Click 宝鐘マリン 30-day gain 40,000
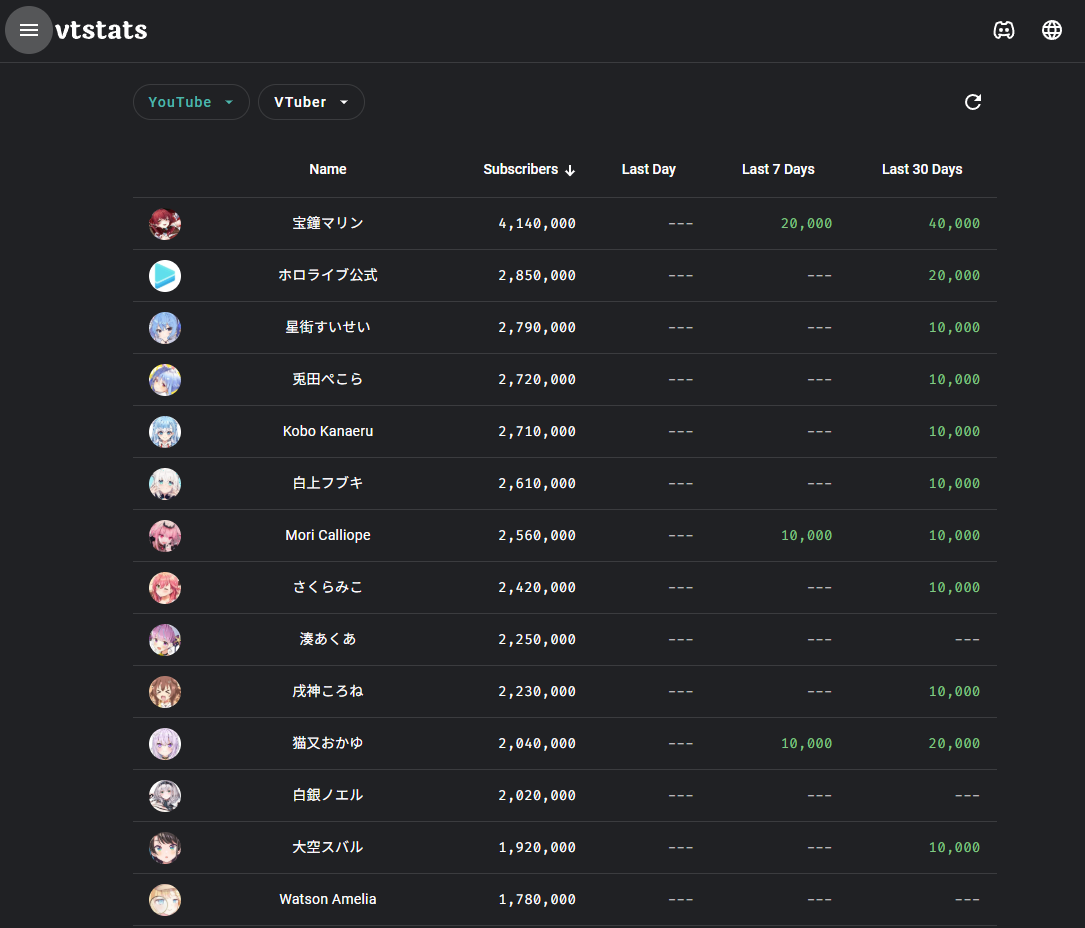The image size is (1085, 928). [x=954, y=224]
